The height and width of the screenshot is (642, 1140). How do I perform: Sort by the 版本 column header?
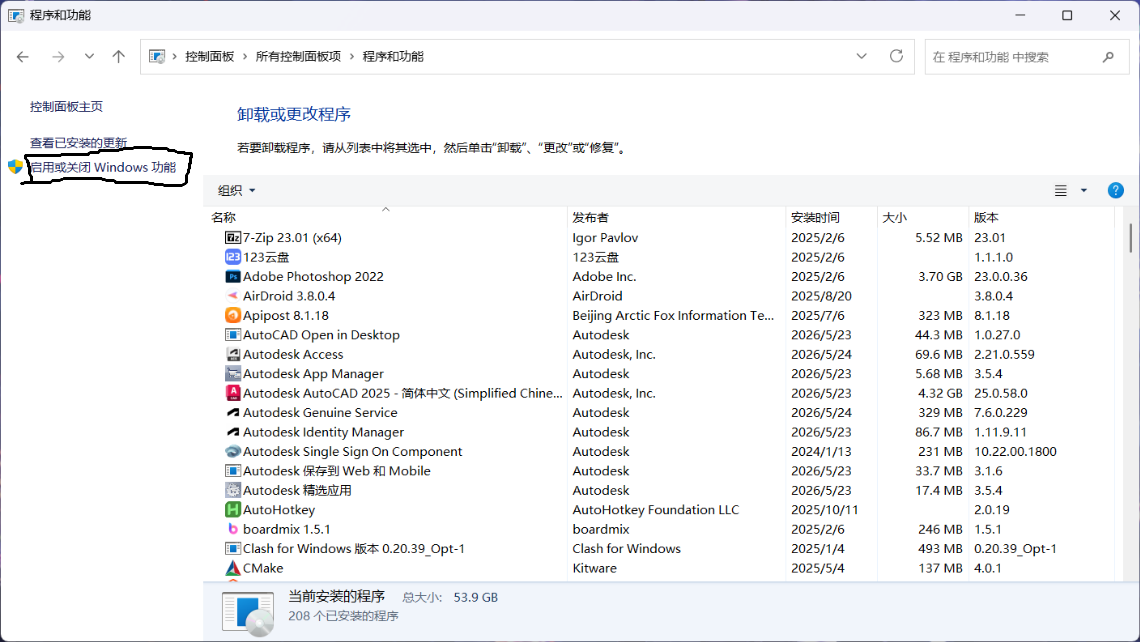[x=1041, y=217]
